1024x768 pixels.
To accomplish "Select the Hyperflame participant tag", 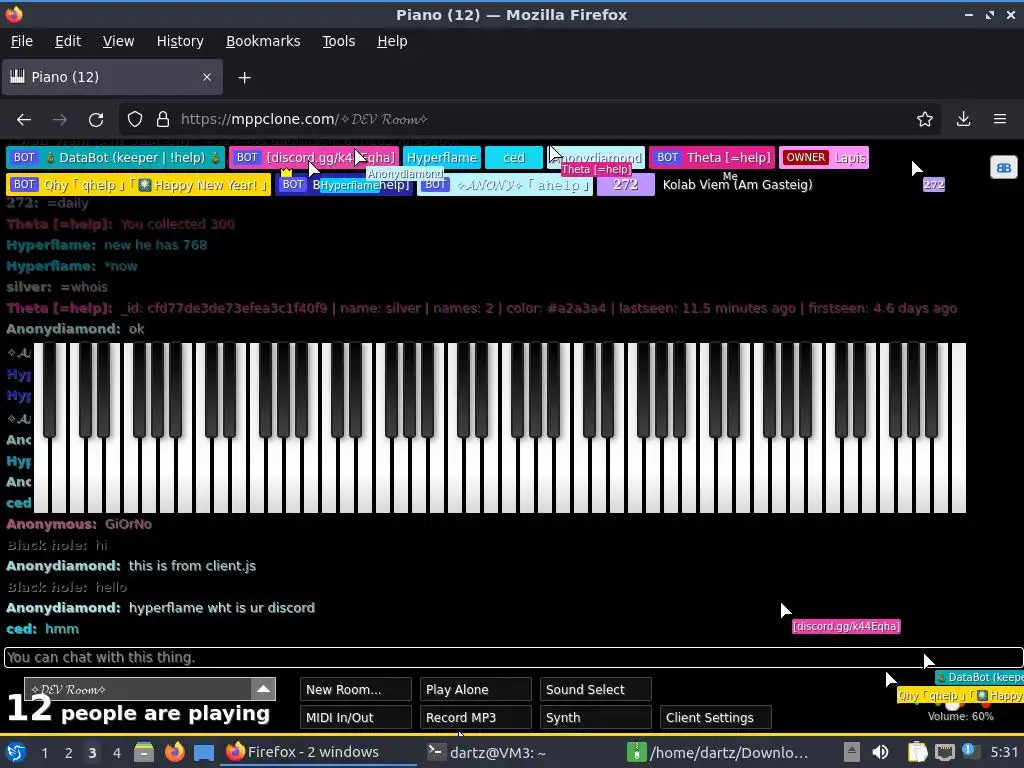I will (442, 157).
